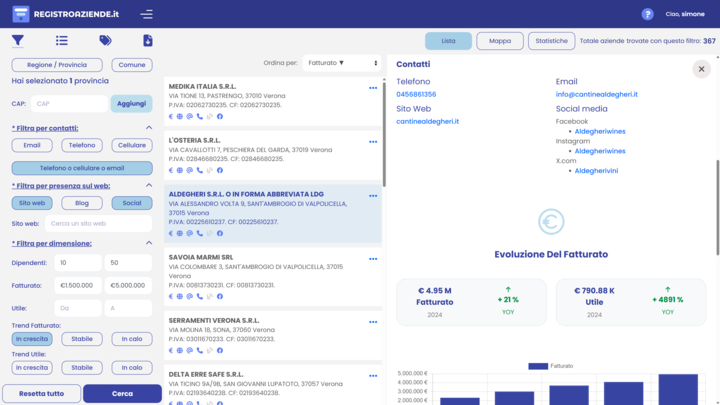Toggle the hamburger menu in header

[x=147, y=14]
